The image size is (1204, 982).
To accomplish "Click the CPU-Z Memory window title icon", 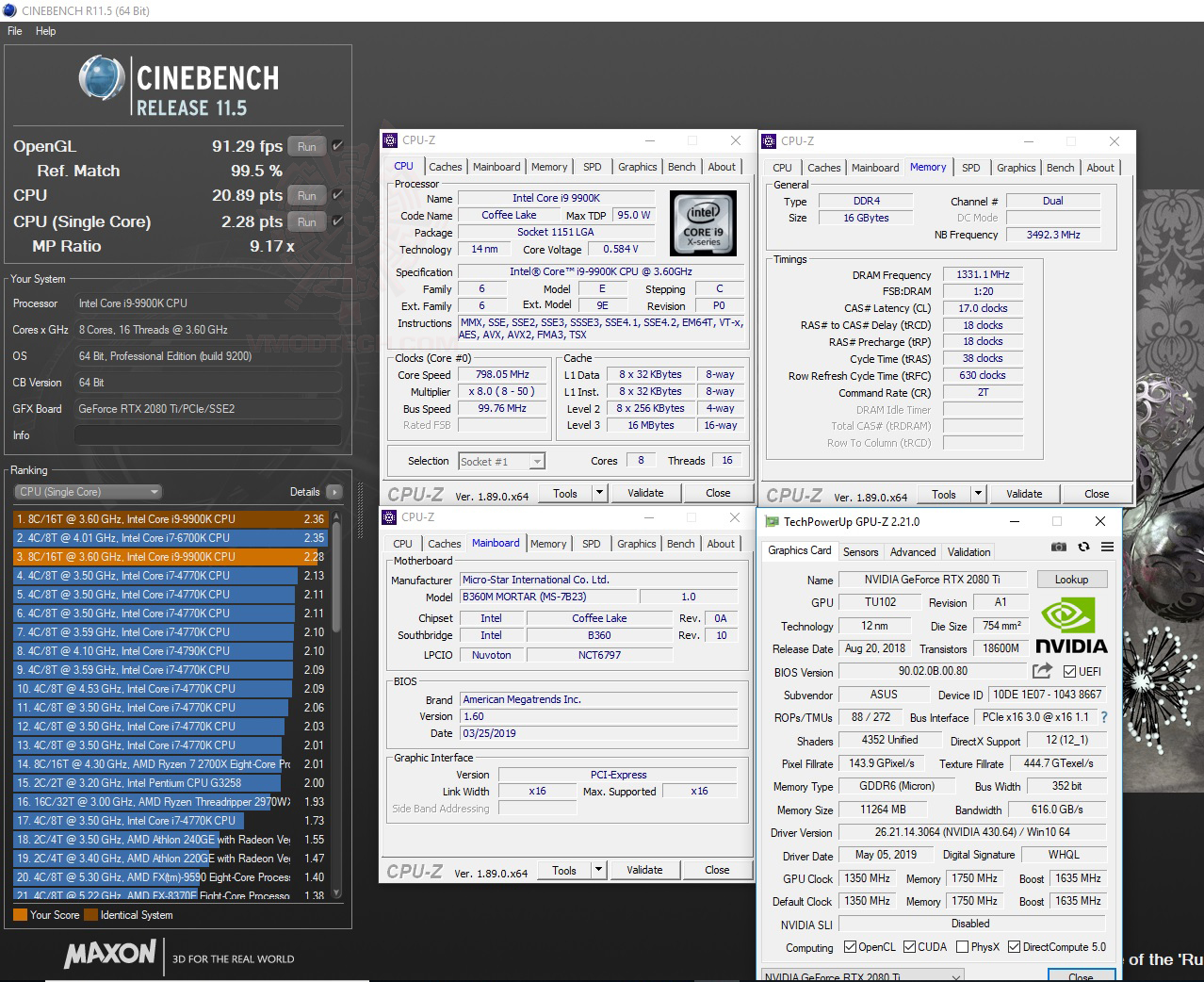I will pos(769,141).
